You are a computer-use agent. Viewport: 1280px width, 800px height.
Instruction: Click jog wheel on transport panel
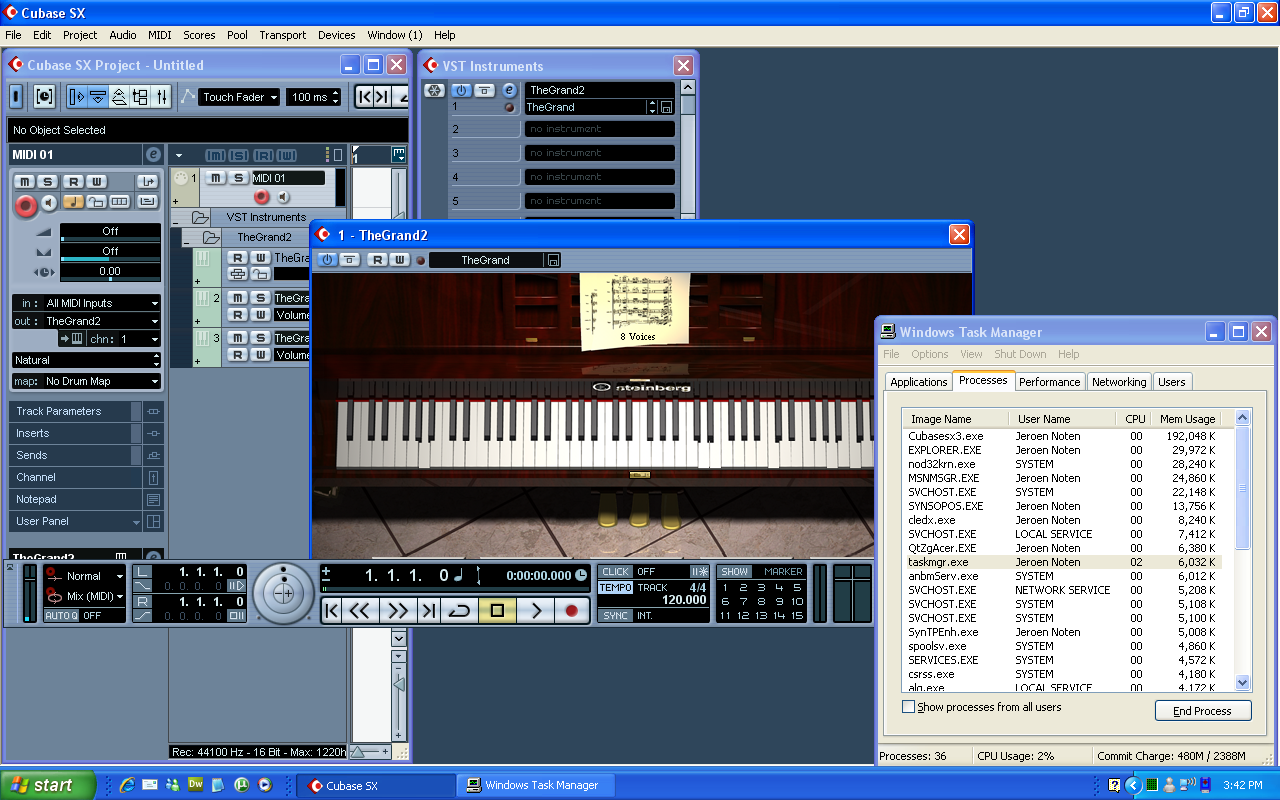coord(283,593)
